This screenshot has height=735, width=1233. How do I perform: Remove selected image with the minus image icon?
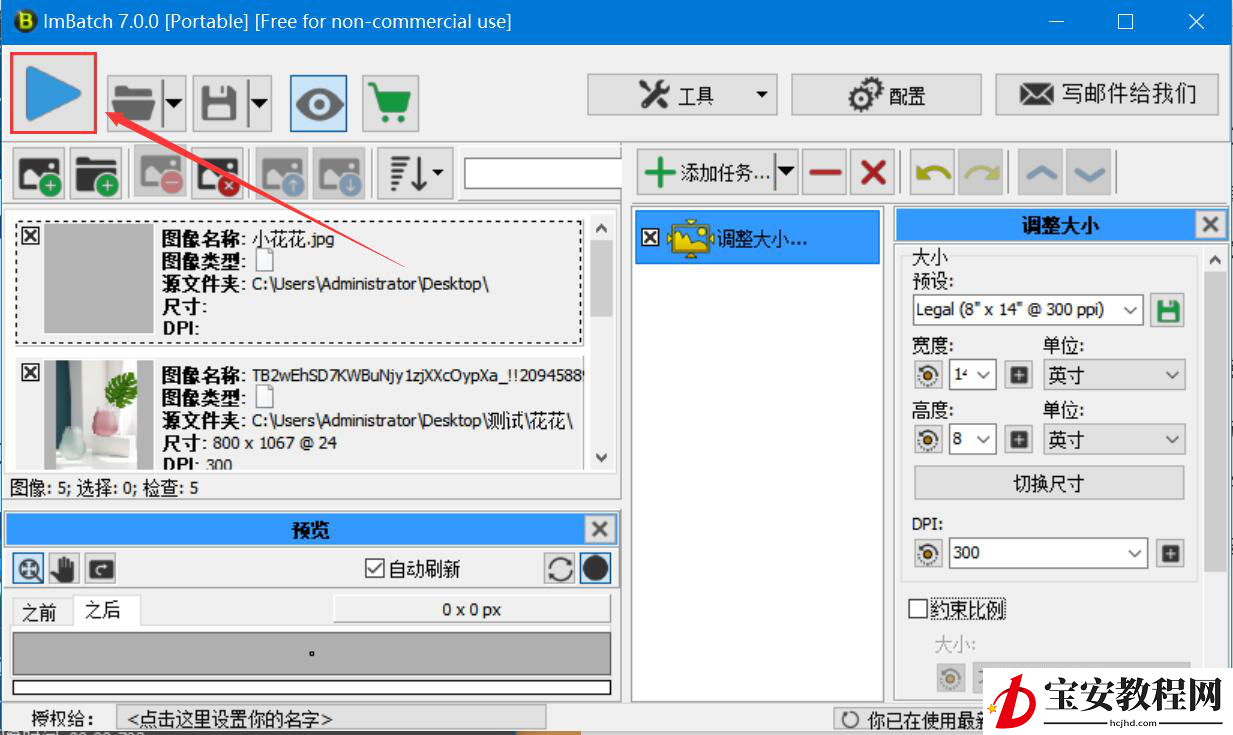(x=160, y=173)
